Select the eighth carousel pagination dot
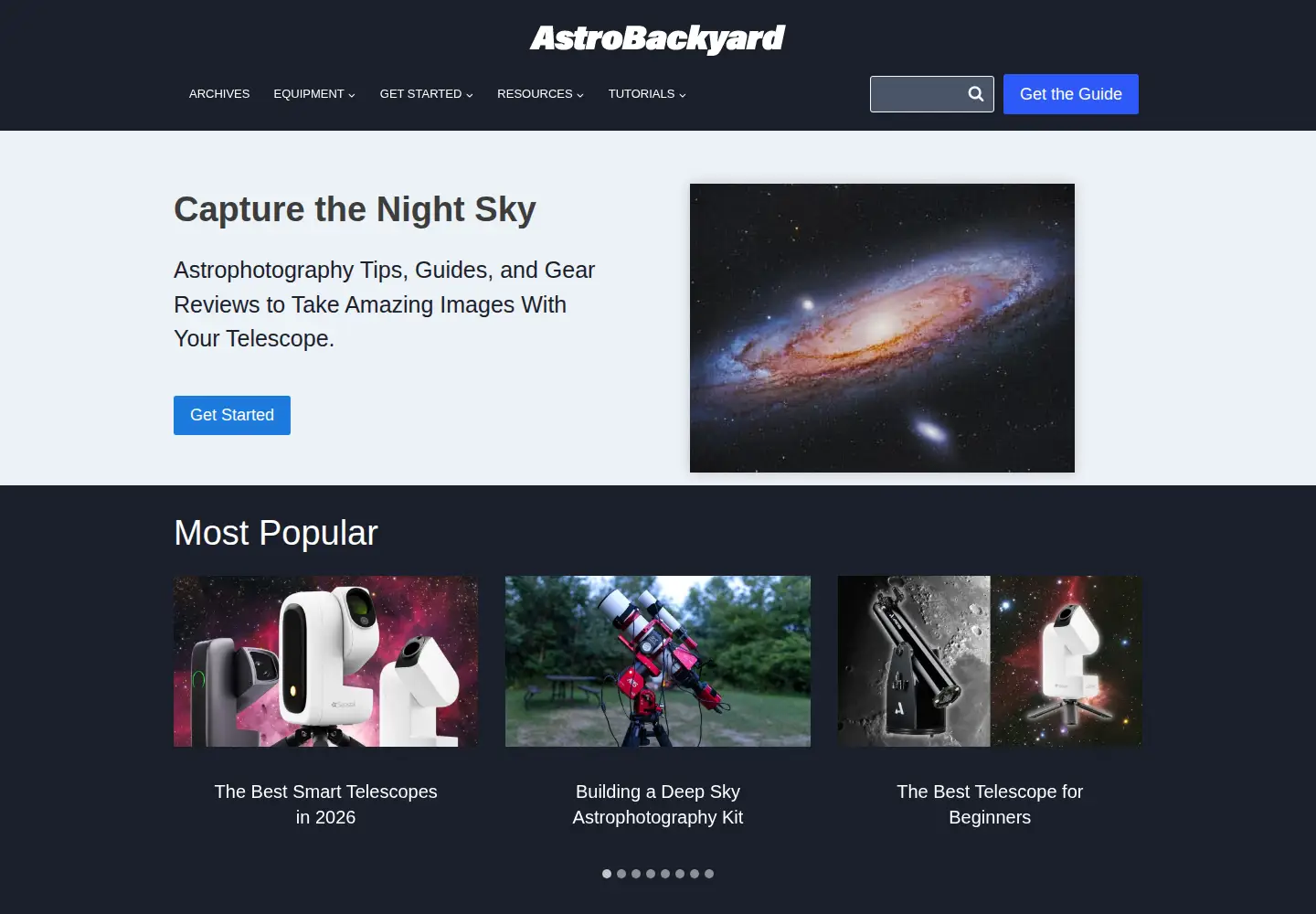Viewport: 1316px width, 914px height. point(709,874)
